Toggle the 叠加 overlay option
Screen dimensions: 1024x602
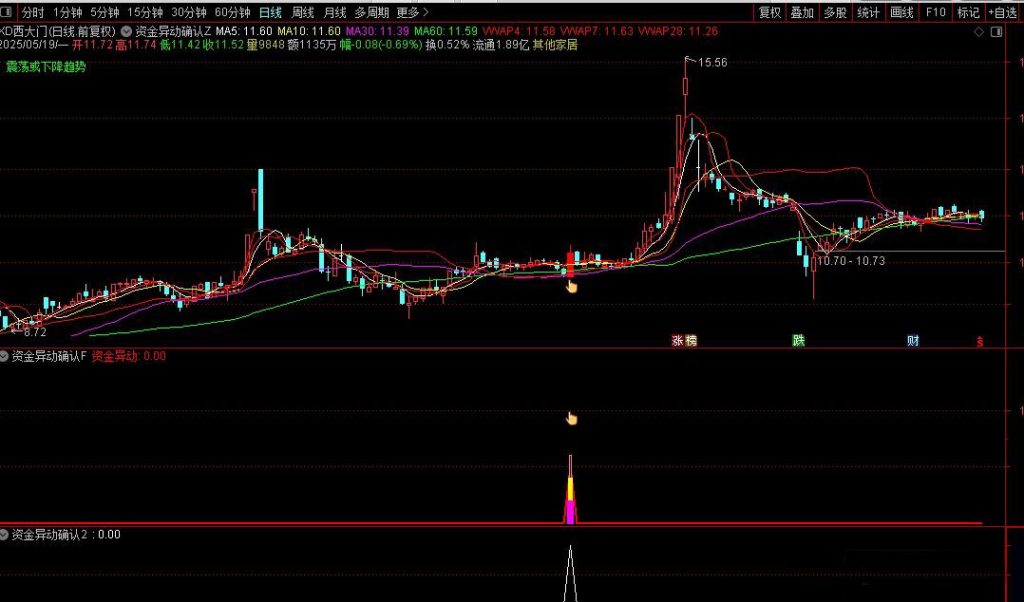[802, 13]
